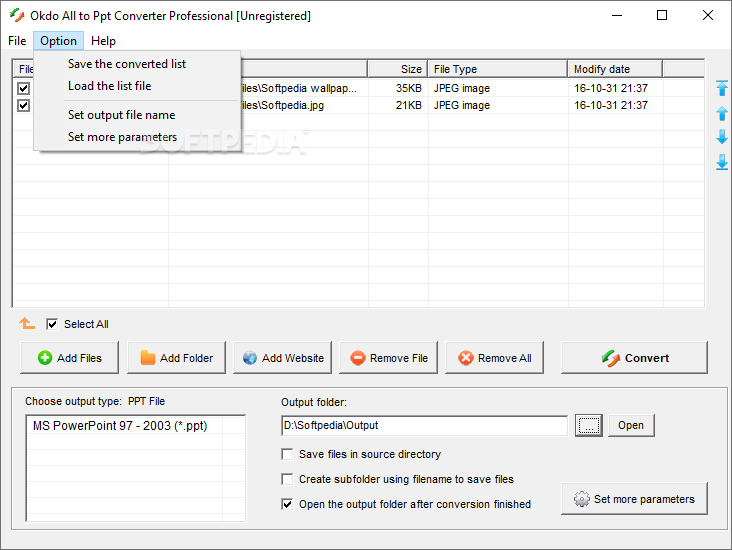
Task: Click the Add Website button
Action: point(282,358)
